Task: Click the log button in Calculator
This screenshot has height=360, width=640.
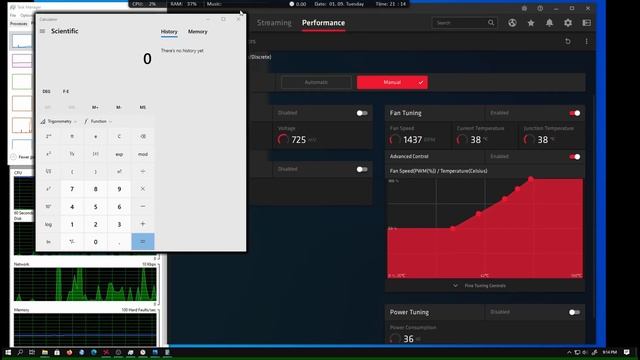Action: 49,224
